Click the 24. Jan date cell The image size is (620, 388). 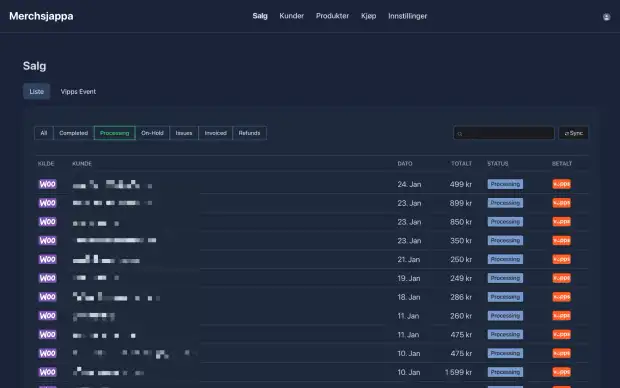409,184
